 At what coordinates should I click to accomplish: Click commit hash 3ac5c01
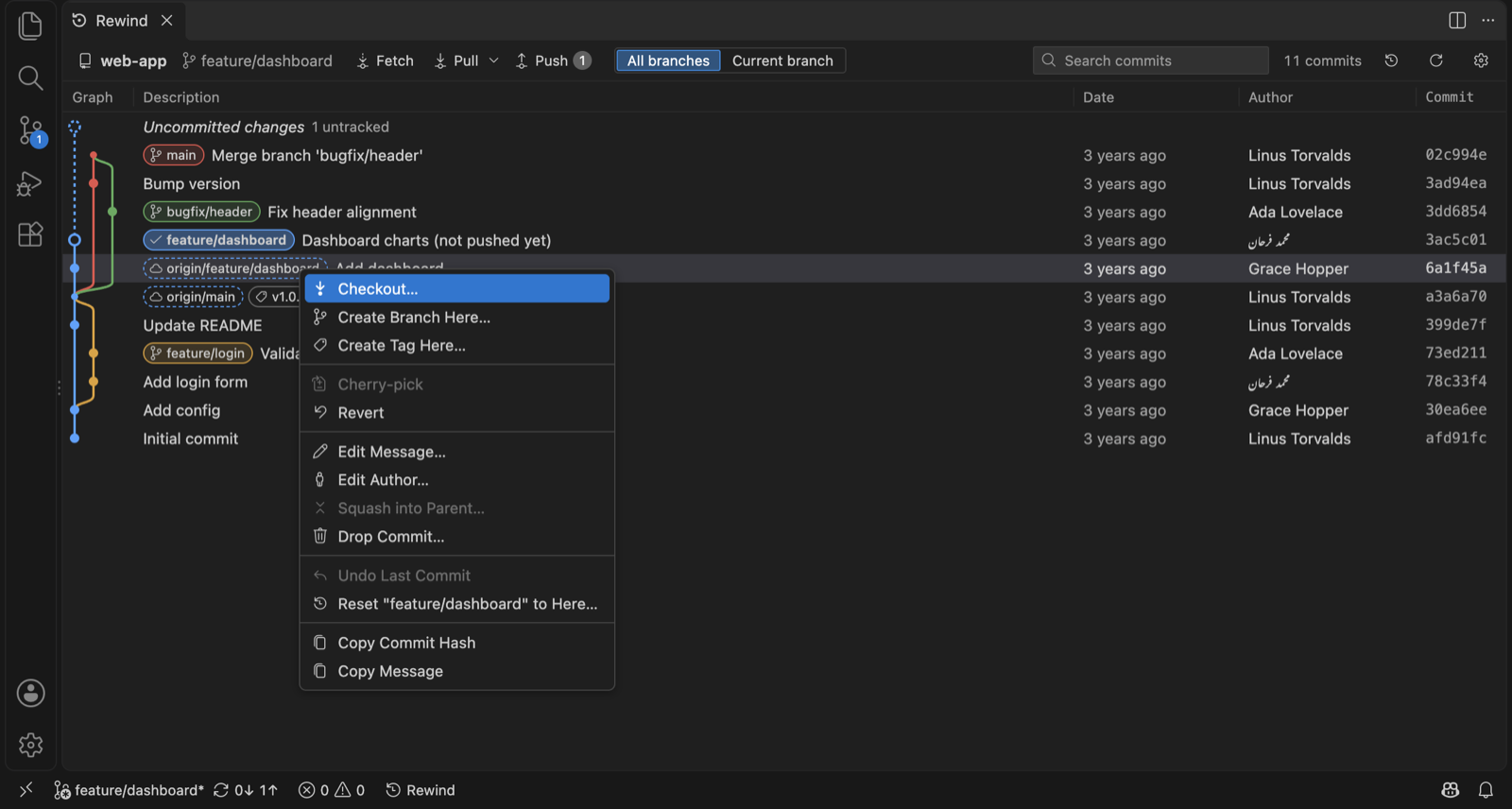pos(1455,240)
